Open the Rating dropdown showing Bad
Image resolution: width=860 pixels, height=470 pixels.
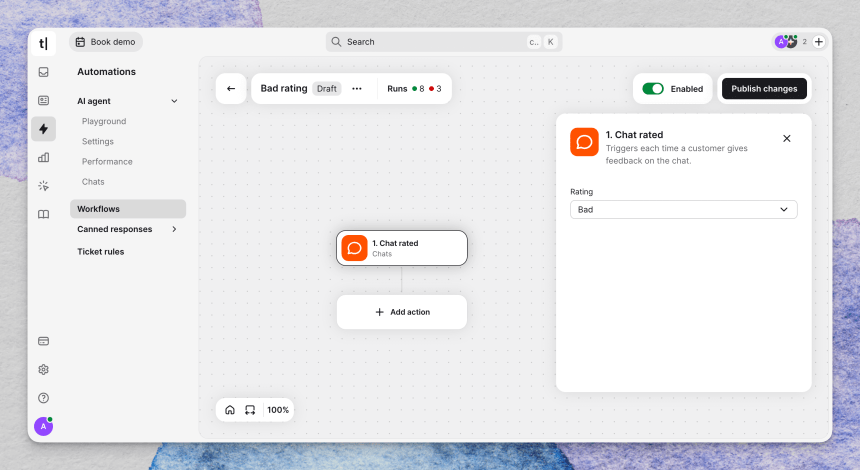tap(683, 209)
